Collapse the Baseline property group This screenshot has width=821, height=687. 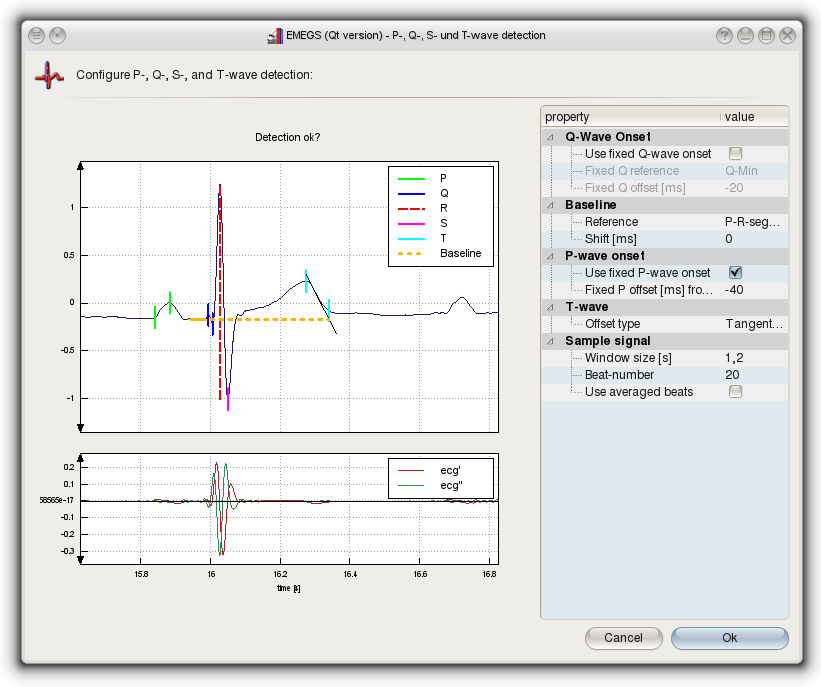click(549, 205)
